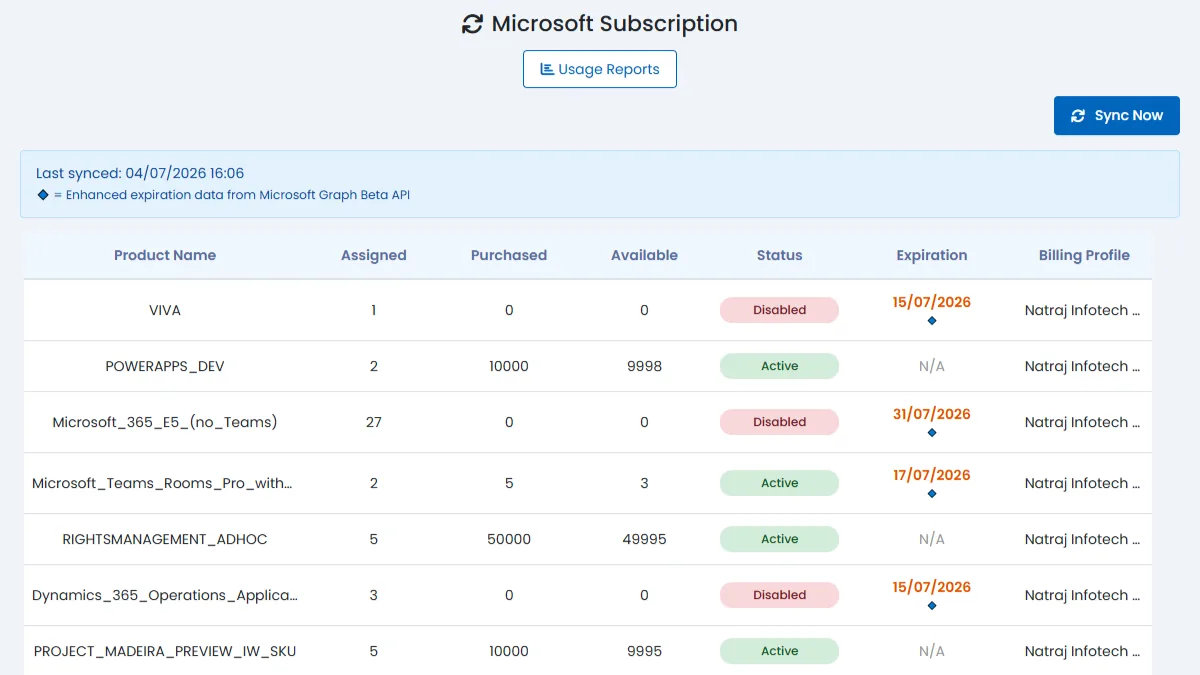1200x675 pixels.
Task: Sort by Available column header
Action: coord(644,255)
